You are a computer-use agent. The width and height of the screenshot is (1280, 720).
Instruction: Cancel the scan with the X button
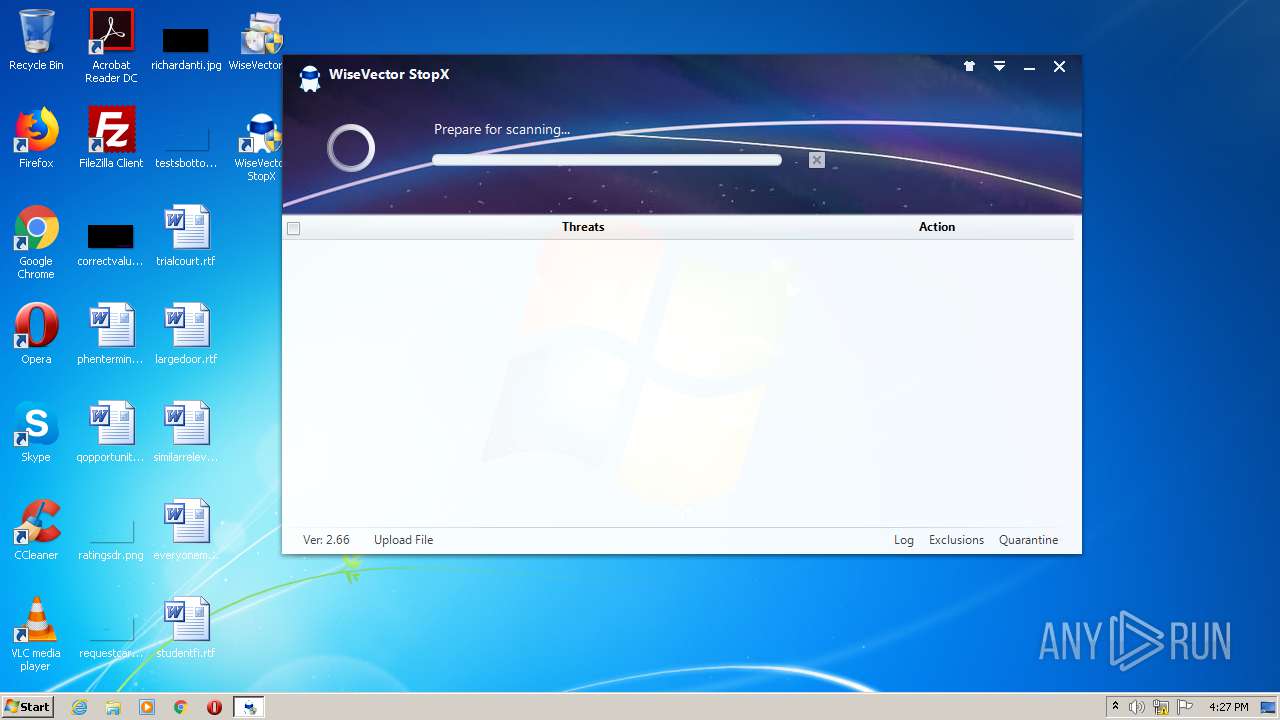coord(817,160)
